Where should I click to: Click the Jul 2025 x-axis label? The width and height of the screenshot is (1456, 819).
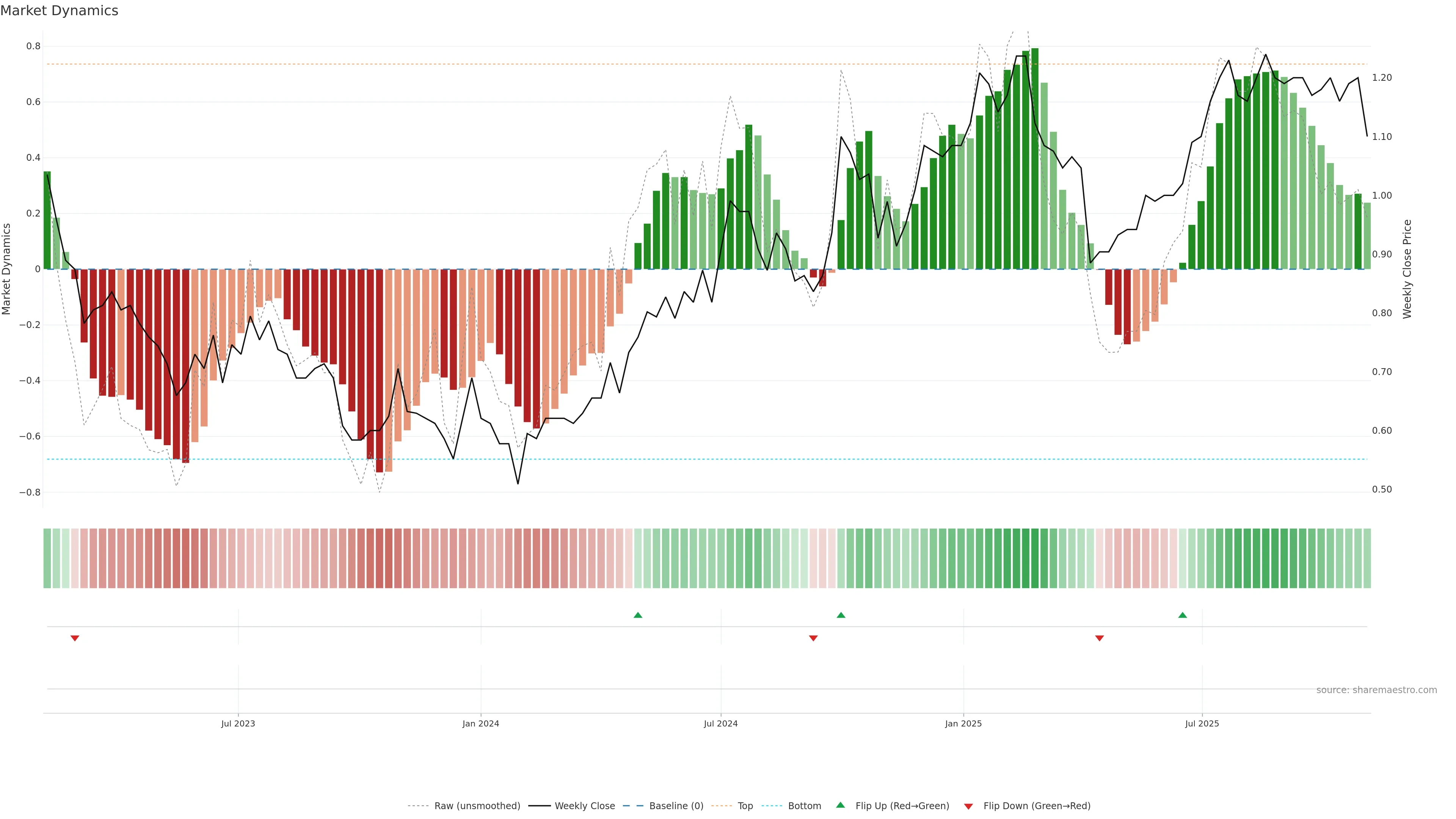pos(1202,723)
